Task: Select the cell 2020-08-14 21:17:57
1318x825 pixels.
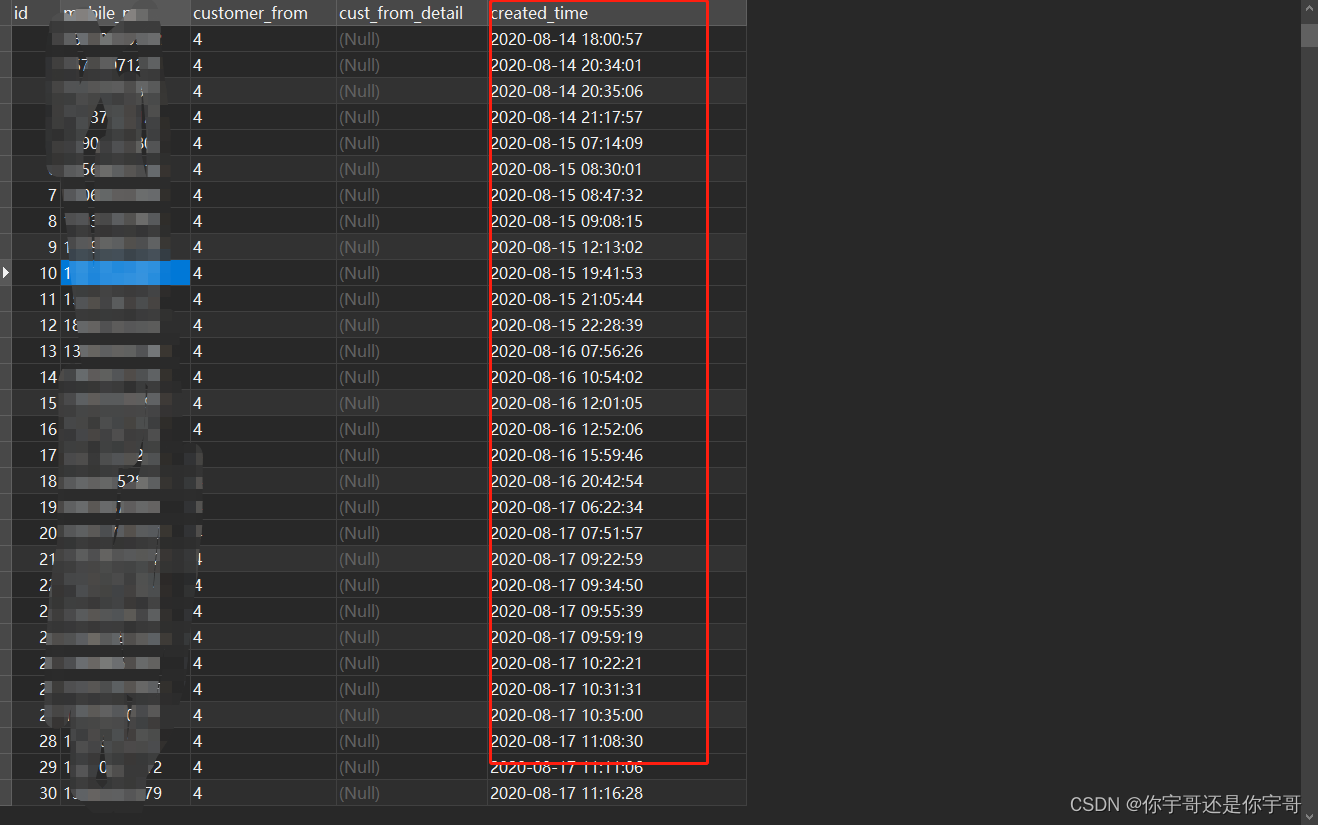Action: pyautogui.click(x=617, y=117)
